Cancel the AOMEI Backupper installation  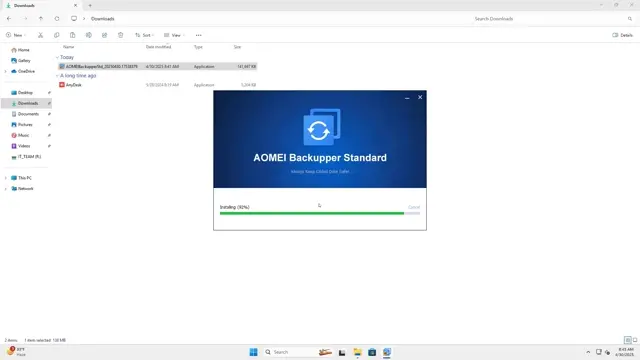click(413, 207)
